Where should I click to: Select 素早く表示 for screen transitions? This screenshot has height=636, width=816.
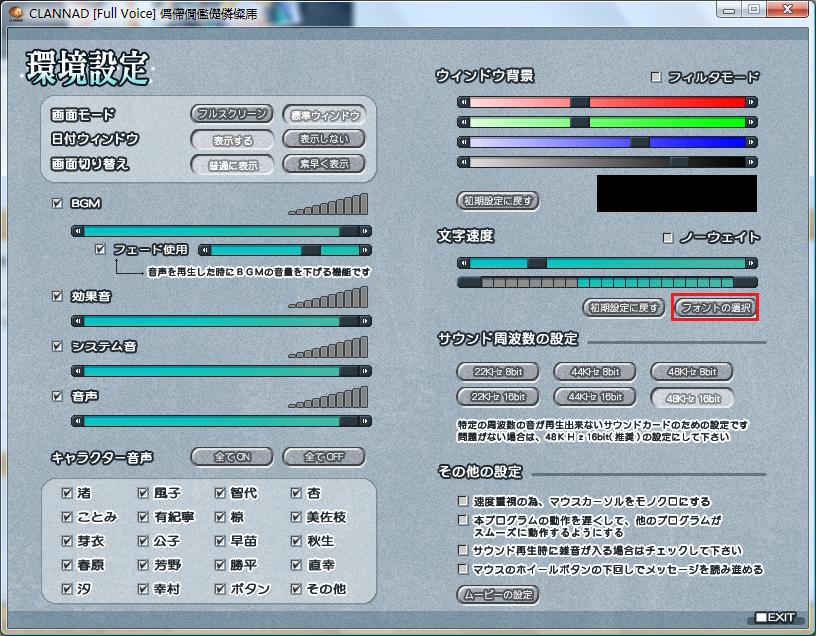324,164
